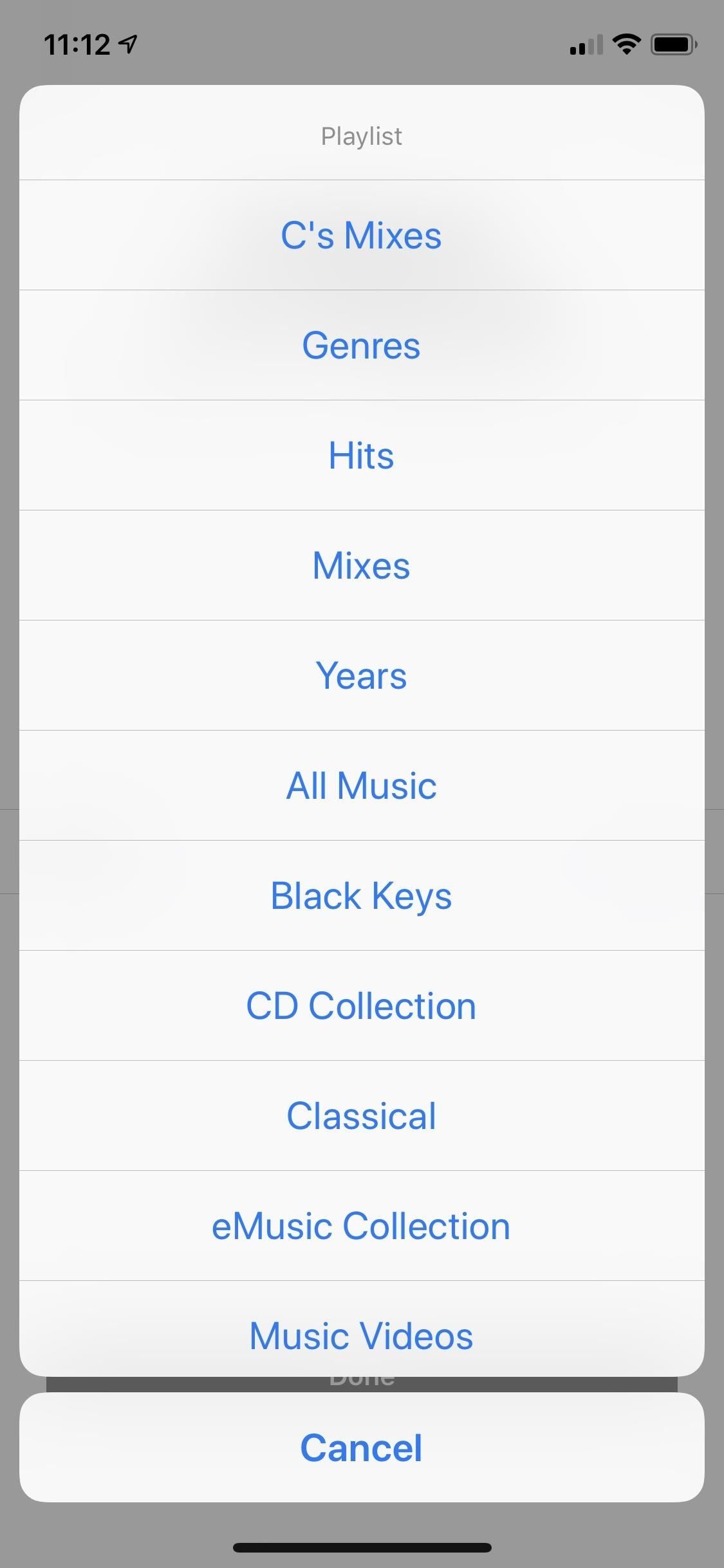
Task: Choose the Years playlist
Action: (x=361, y=675)
